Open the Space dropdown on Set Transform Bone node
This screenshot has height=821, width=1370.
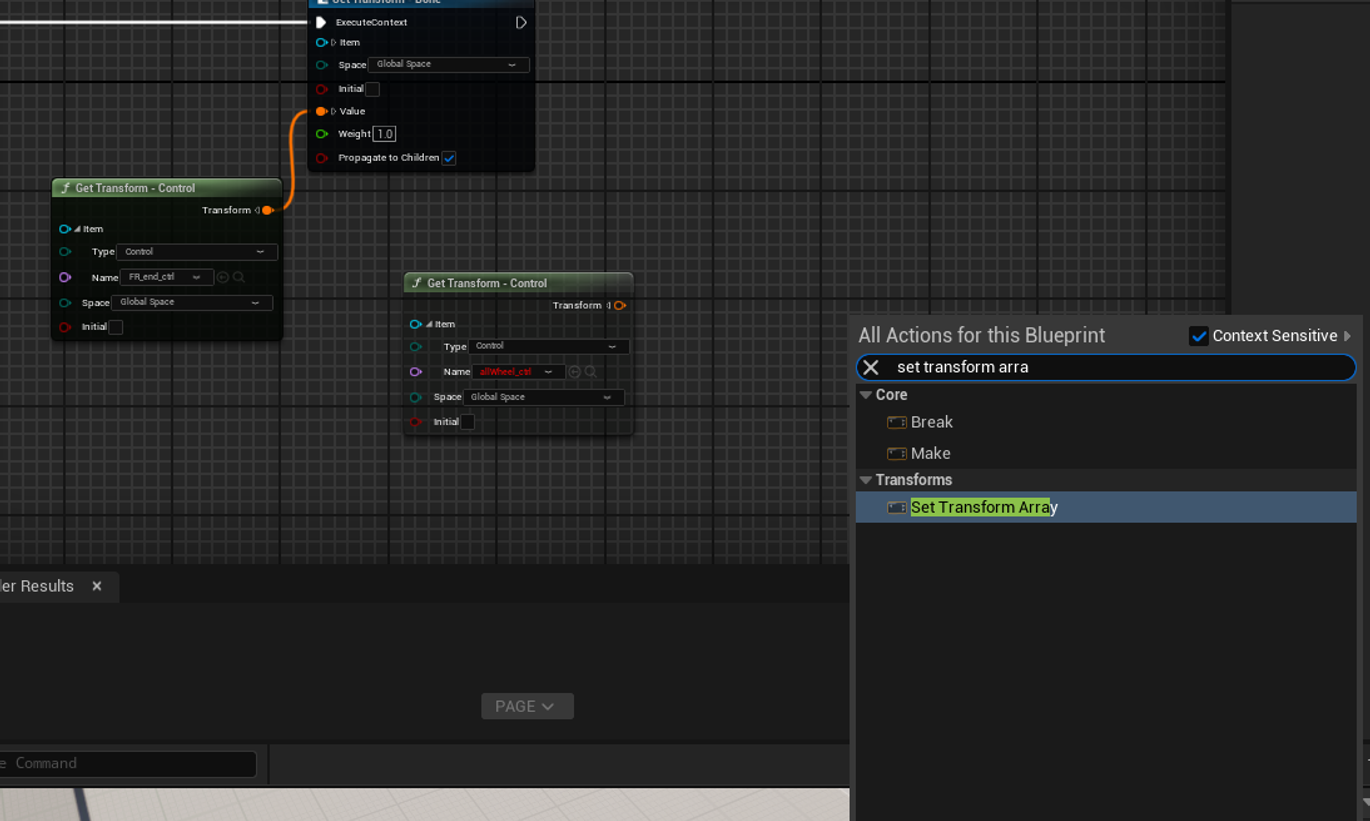pos(449,65)
